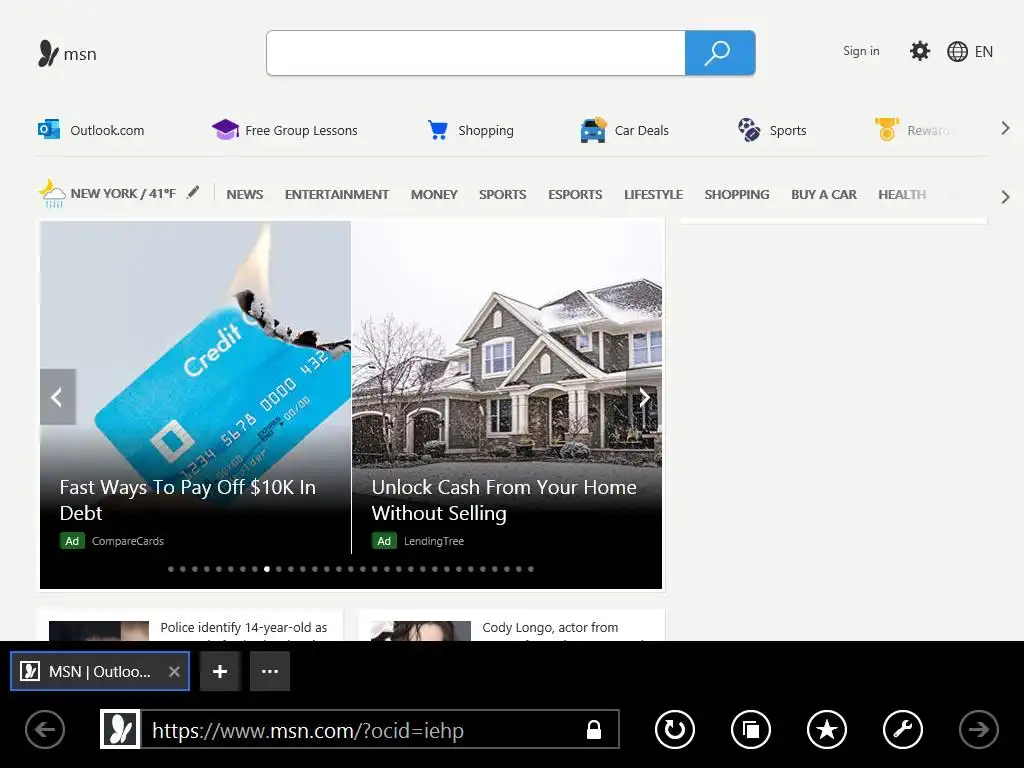
Task: Select the MSN | Outlook browser tab
Action: (100, 671)
